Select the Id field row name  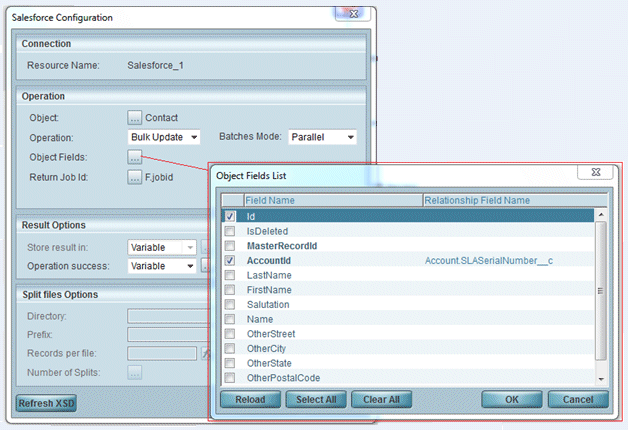[x=251, y=217]
